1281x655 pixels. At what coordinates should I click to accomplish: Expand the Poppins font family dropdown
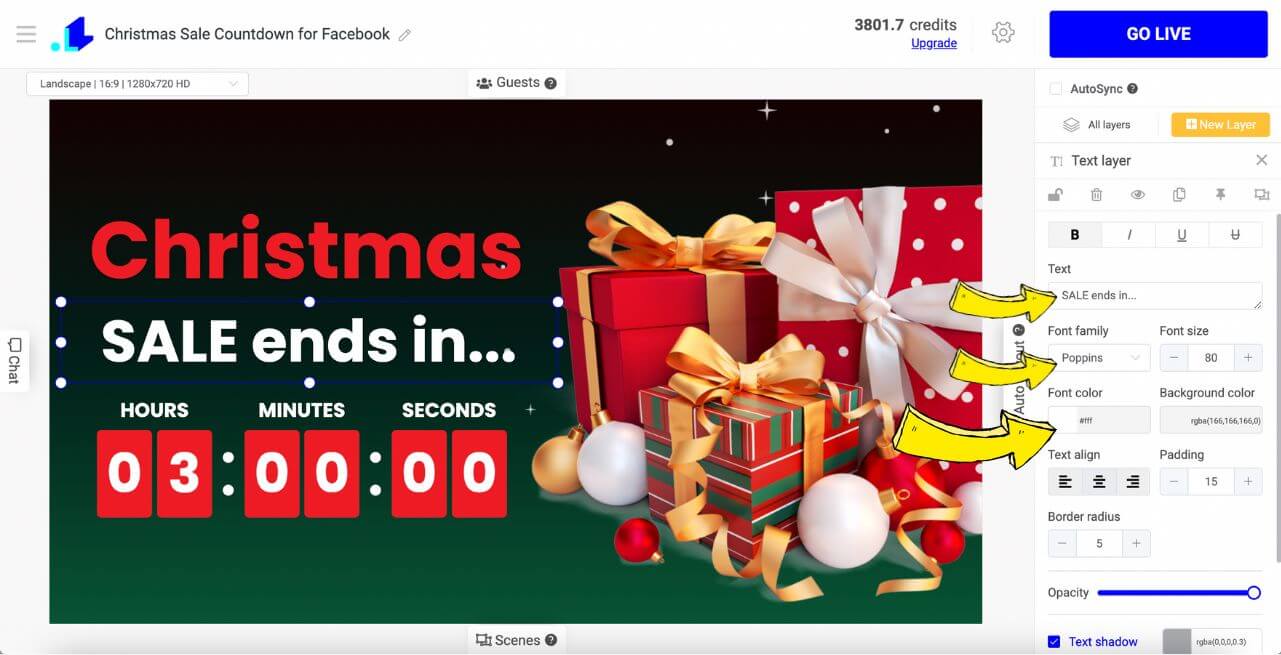click(1099, 358)
